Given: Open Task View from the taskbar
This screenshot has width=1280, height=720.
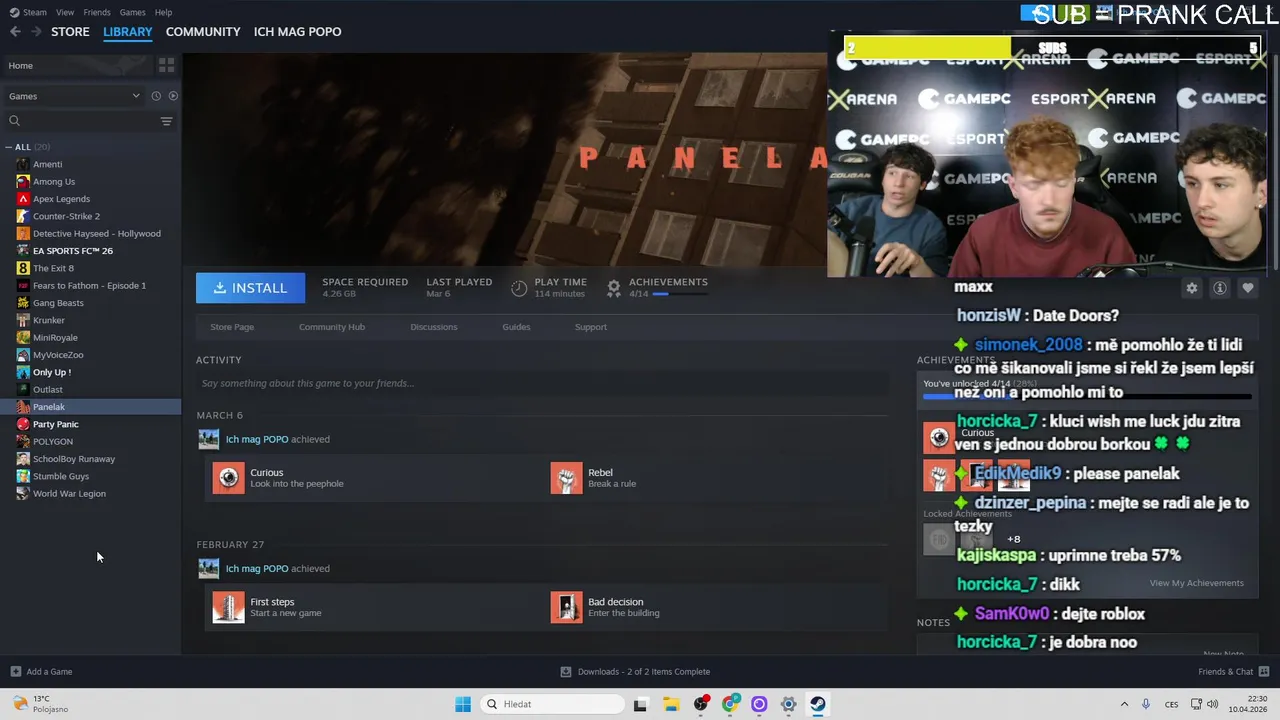Looking at the screenshot, I should tap(640, 704).
